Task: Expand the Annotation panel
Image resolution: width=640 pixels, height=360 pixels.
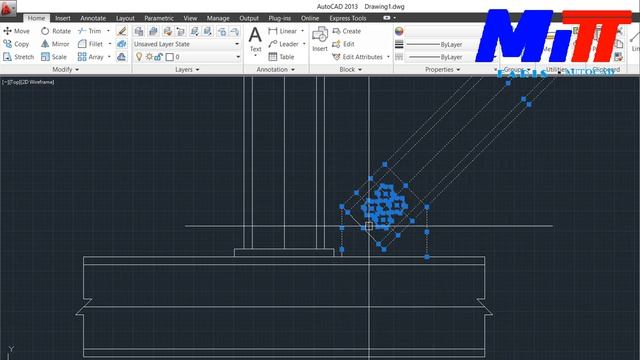Action: [276, 69]
